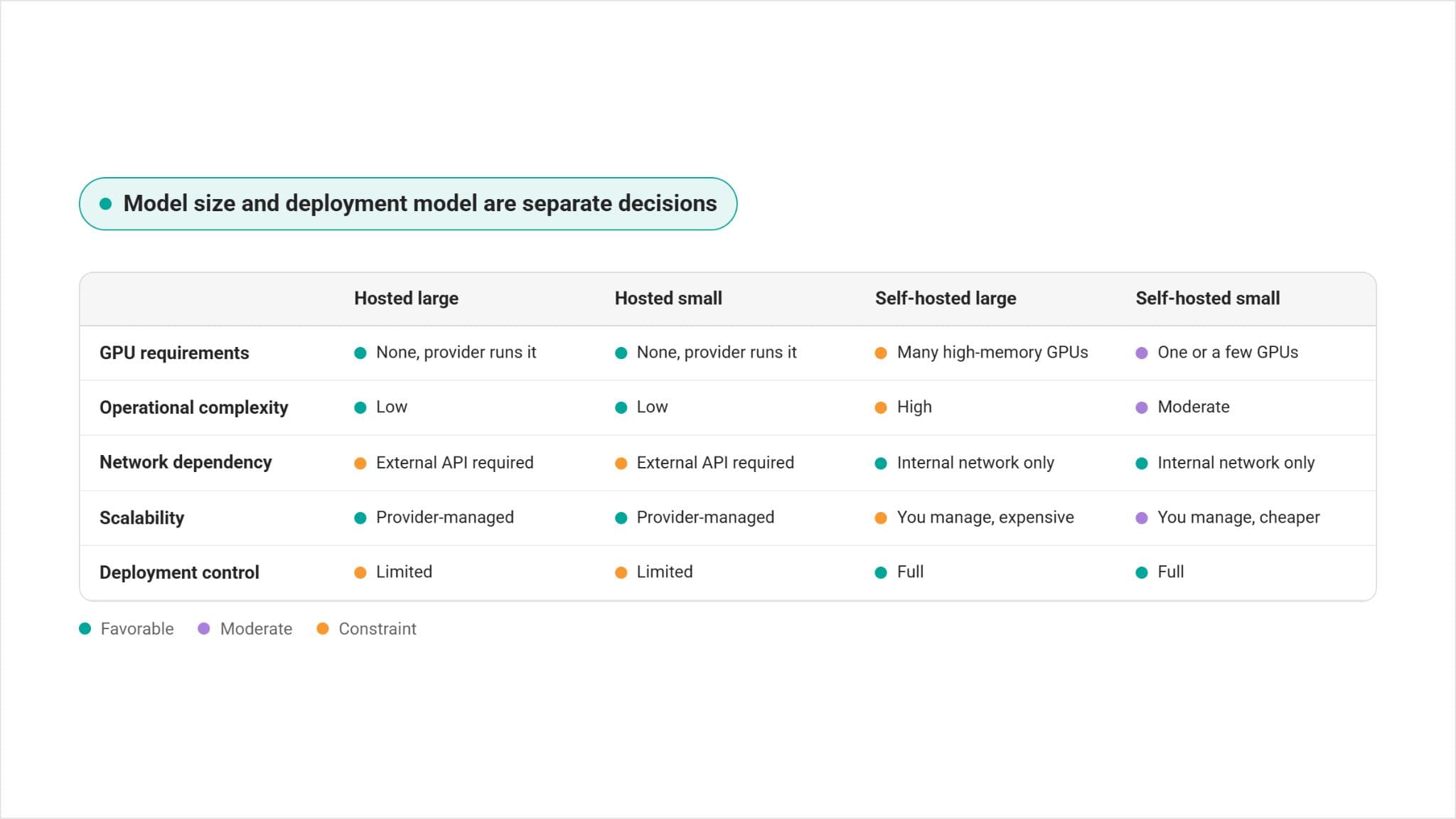Click the purple dot beside One or a few GPUs

coord(1142,353)
